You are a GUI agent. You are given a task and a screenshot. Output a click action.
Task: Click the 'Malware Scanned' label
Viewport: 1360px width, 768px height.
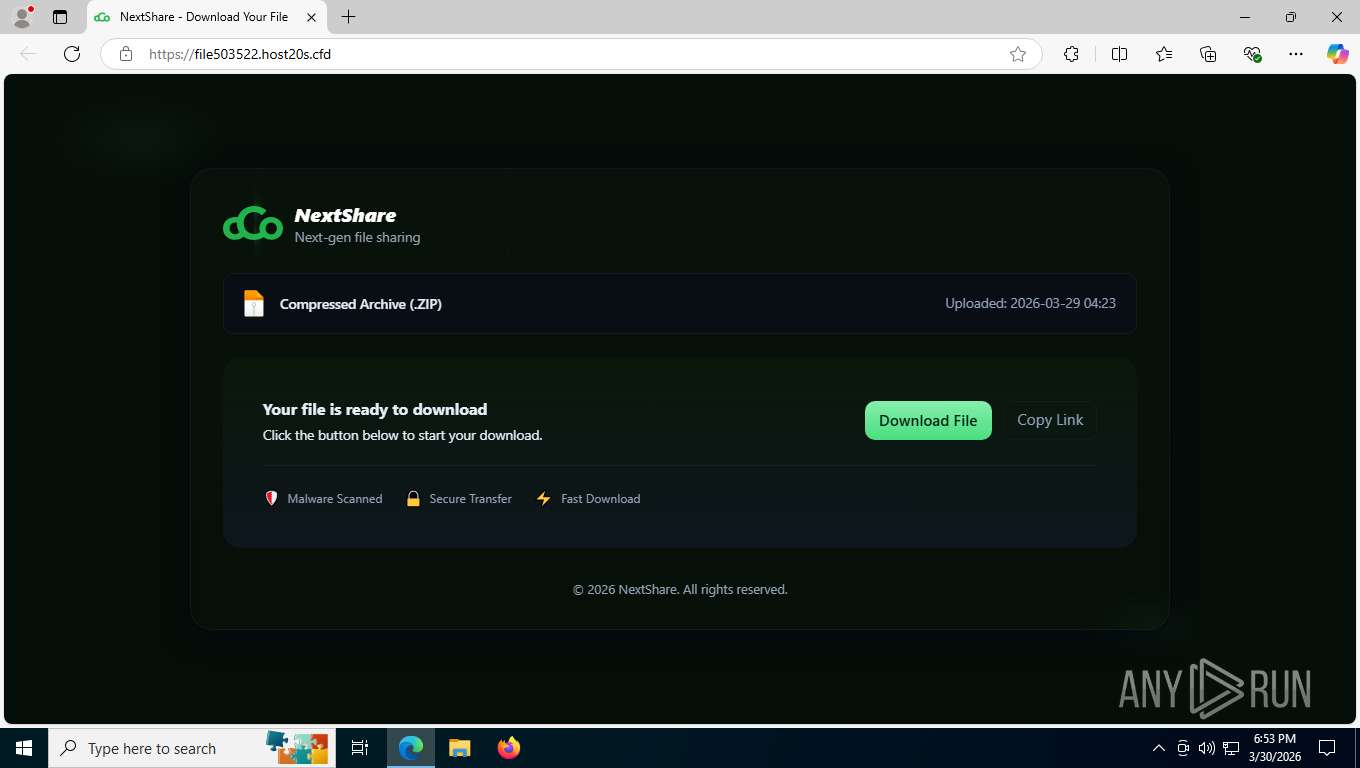[x=335, y=498]
